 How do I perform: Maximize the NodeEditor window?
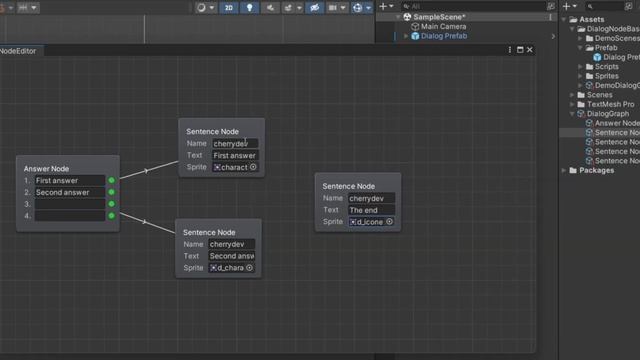[520, 50]
